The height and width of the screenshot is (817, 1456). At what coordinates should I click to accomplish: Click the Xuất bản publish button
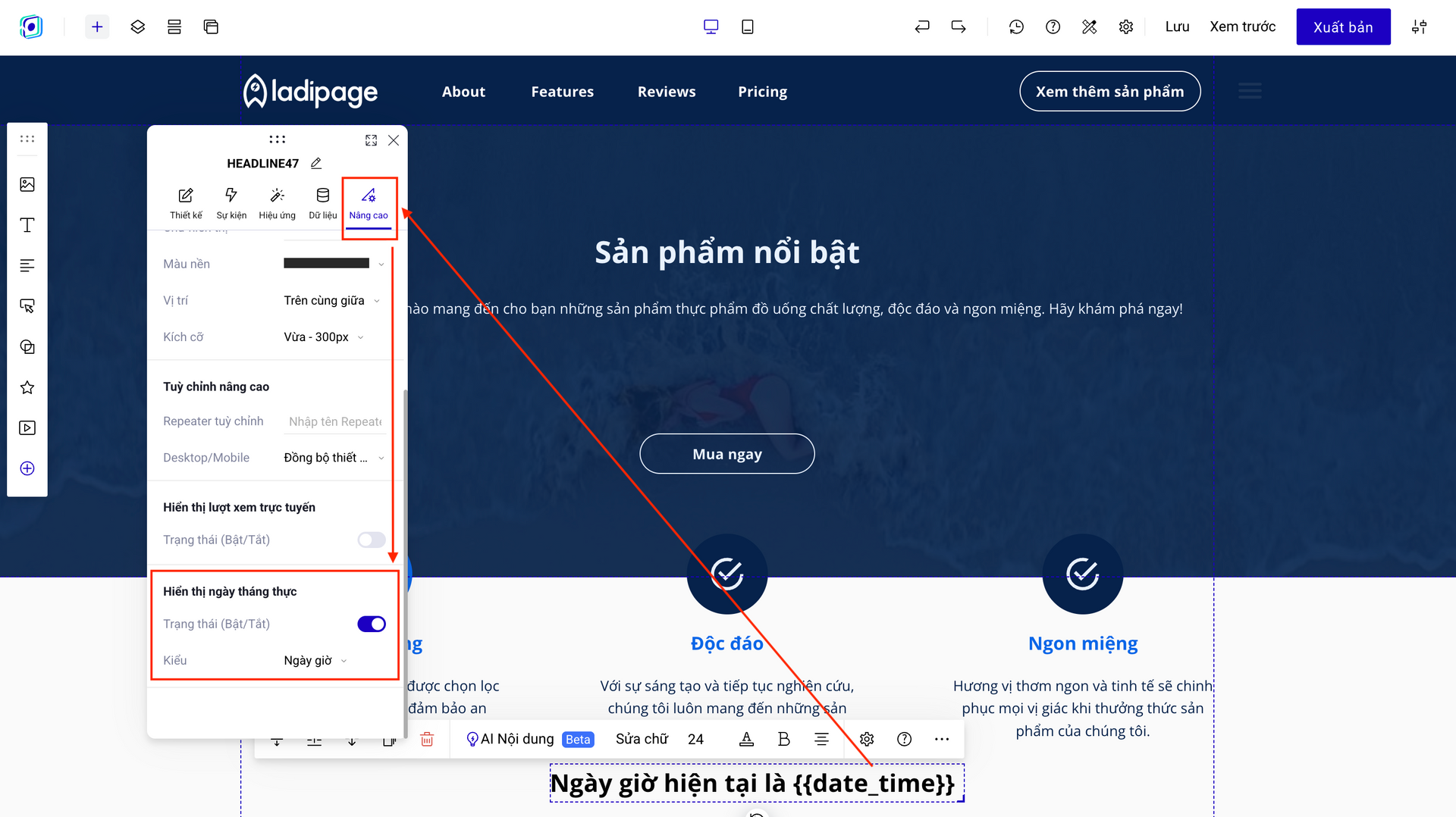(x=1343, y=27)
